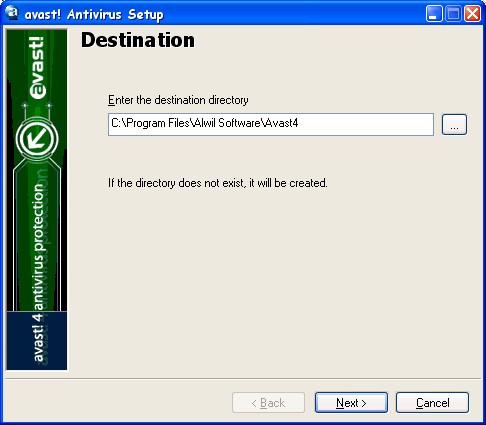
Task: Click the dark blue avast! 4 block of the banner
Action: click(x=37, y=340)
